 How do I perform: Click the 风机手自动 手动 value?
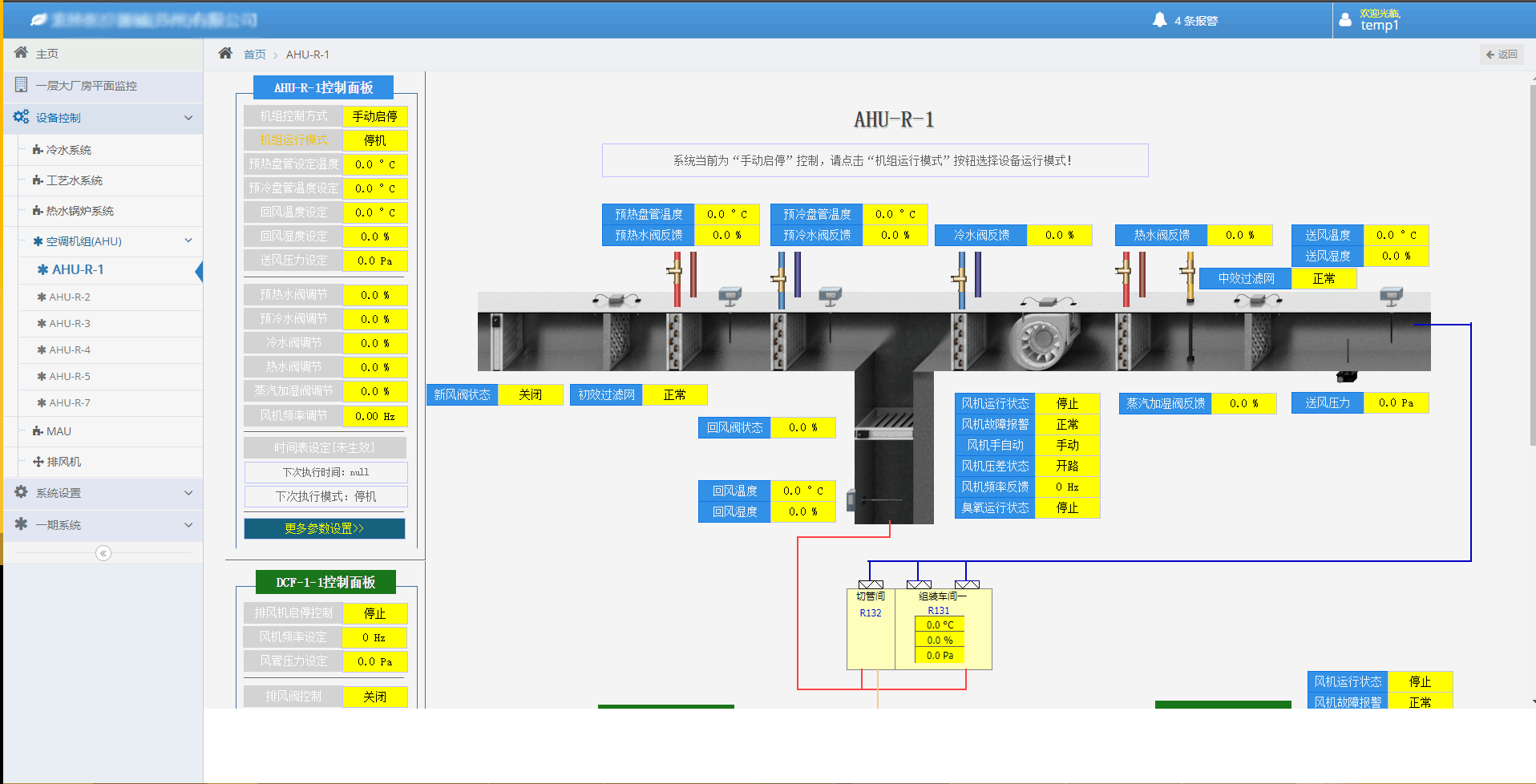coord(1067,445)
